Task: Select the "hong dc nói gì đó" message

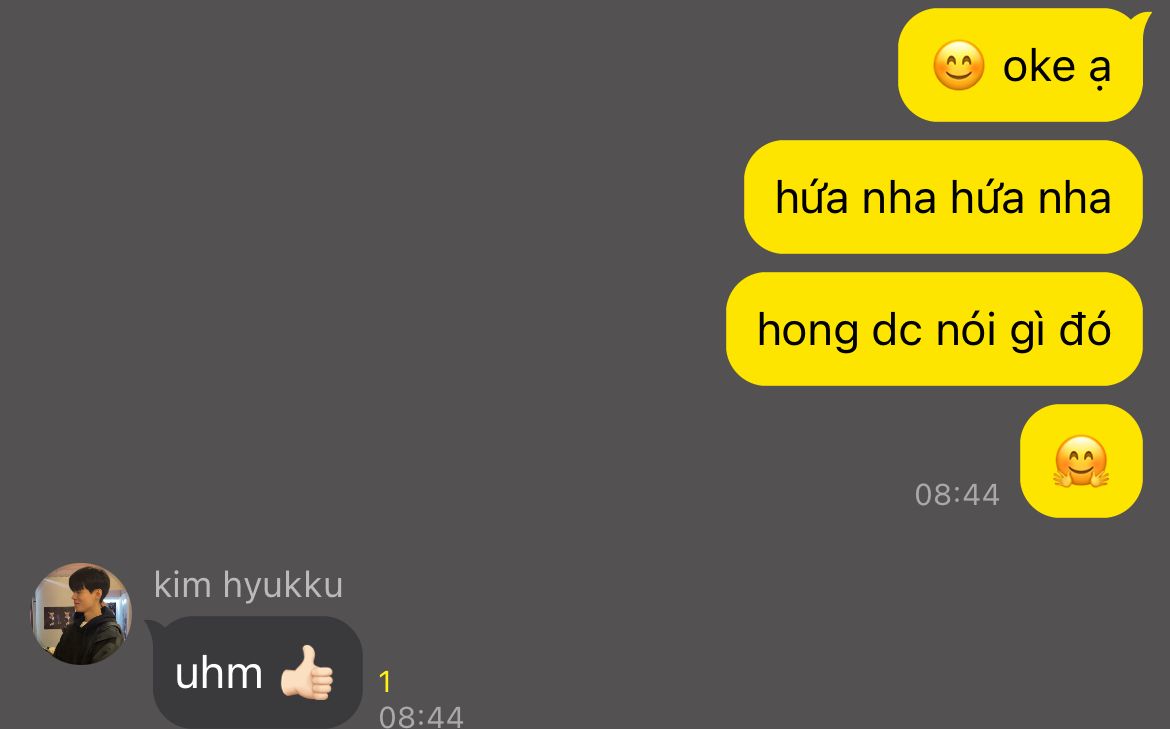Action: (x=934, y=329)
